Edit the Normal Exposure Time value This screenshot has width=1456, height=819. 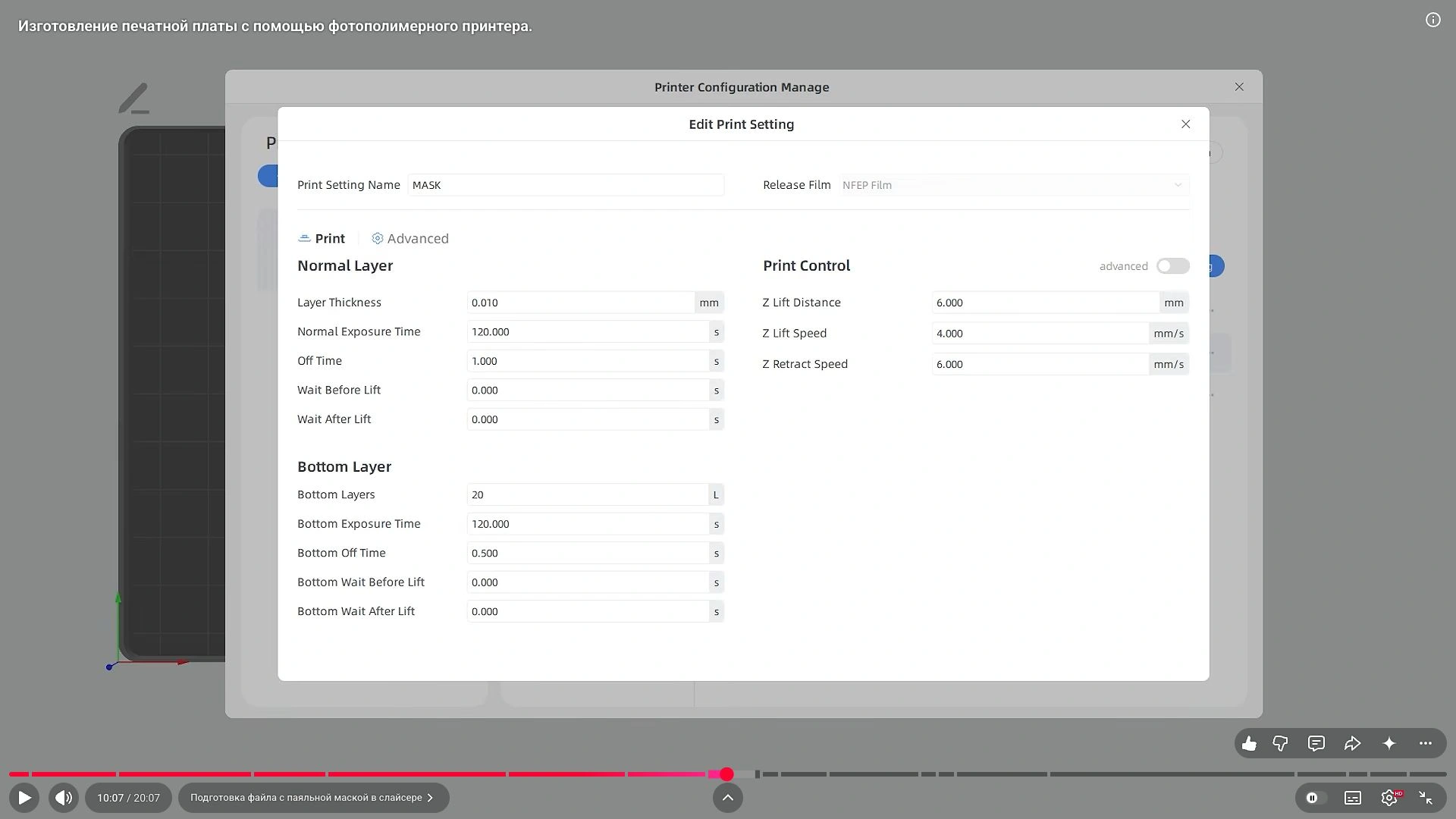tap(588, 332)
